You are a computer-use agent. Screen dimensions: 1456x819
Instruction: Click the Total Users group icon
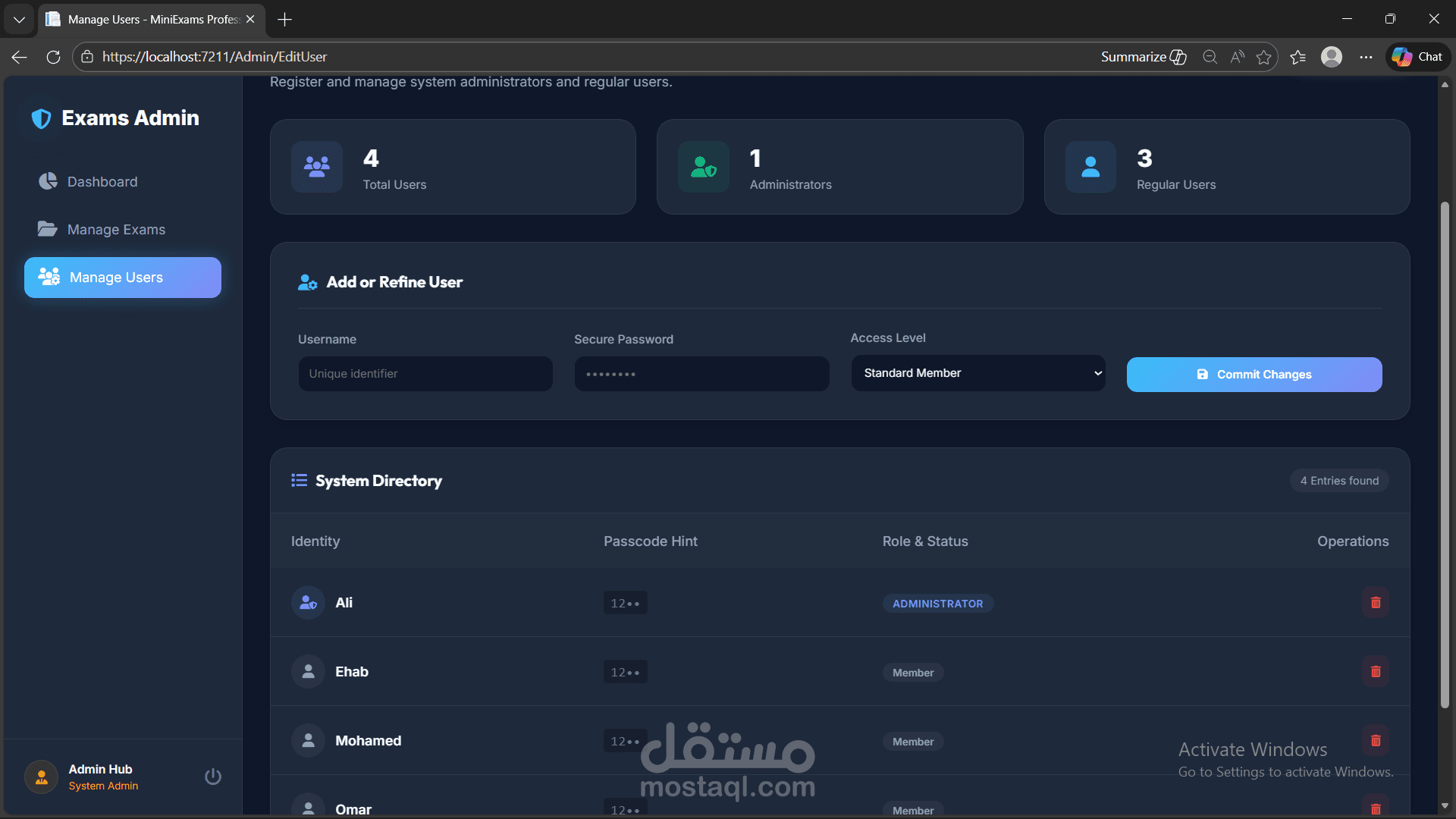click(x=317, y=167)
